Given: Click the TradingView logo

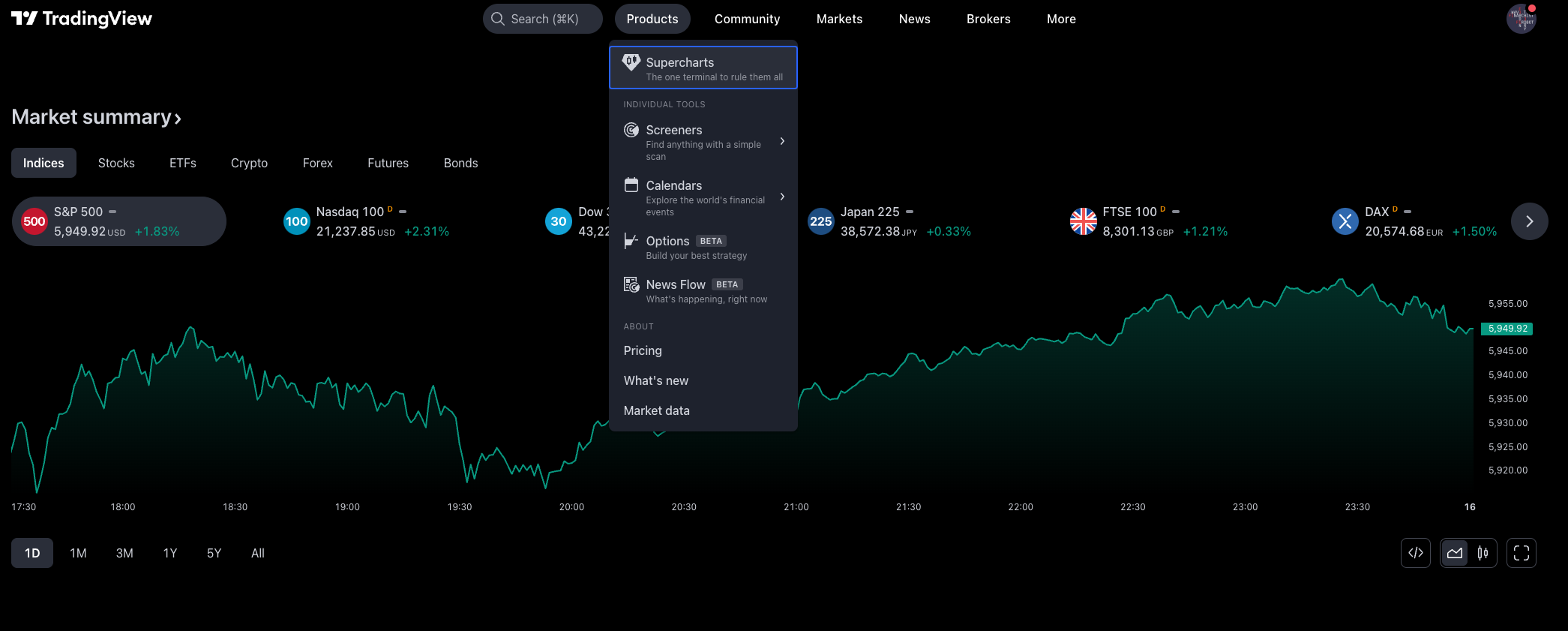Looking at the screenshot, I should pos(82,19).
